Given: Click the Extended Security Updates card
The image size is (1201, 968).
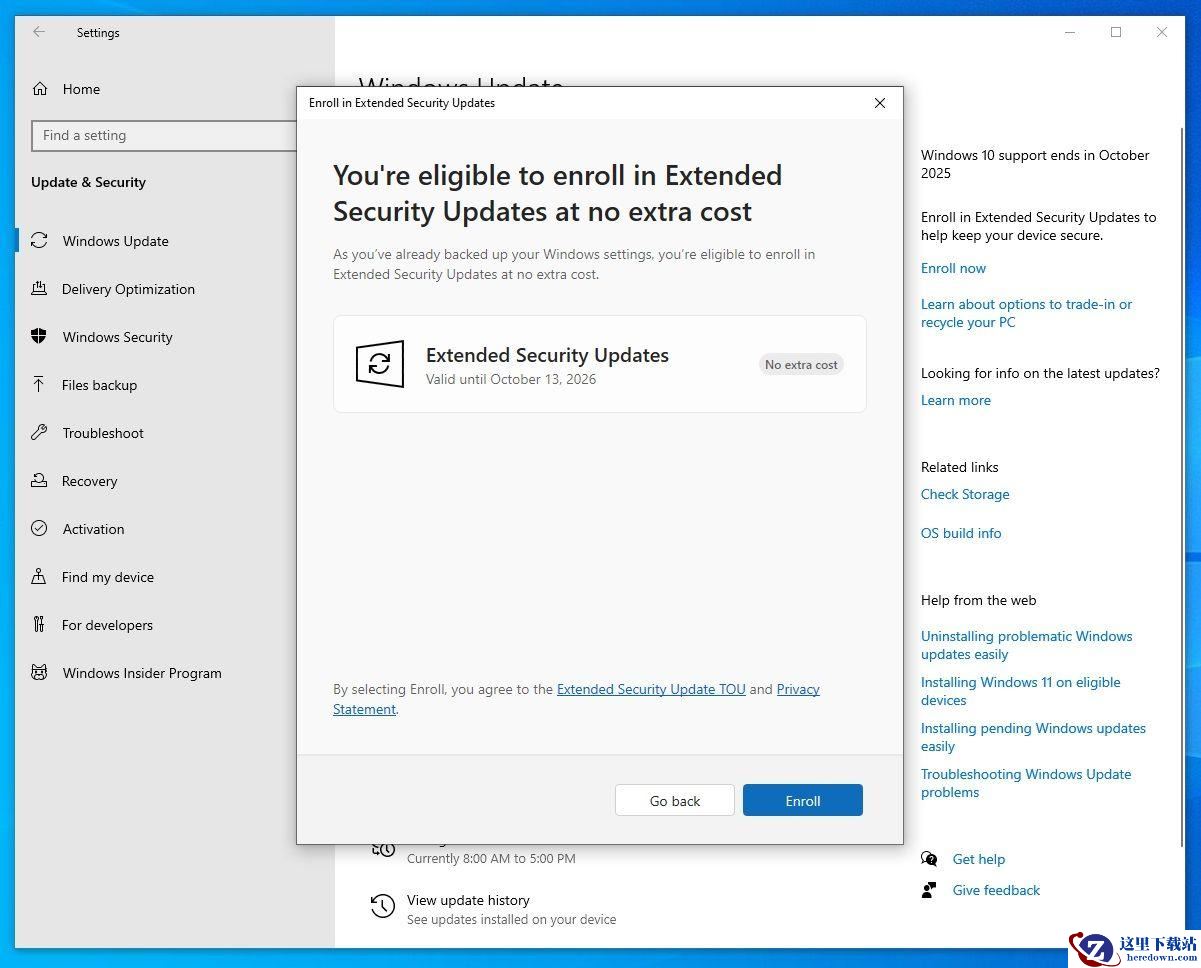Looking at the screenshot, I should pos(599,364).
